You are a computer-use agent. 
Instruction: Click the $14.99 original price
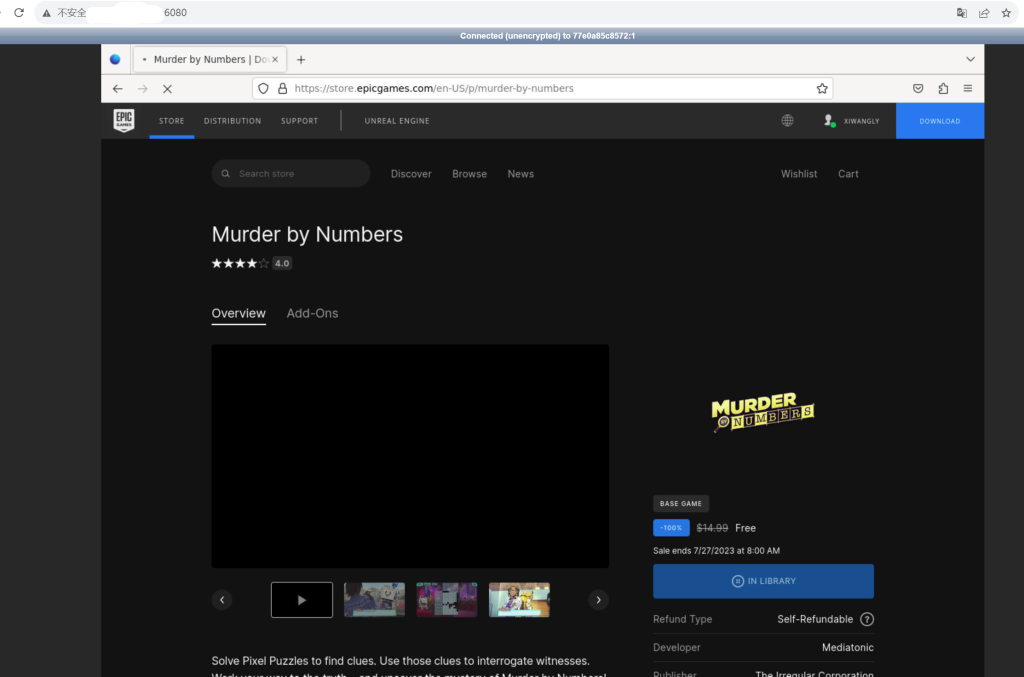point(712,527)
